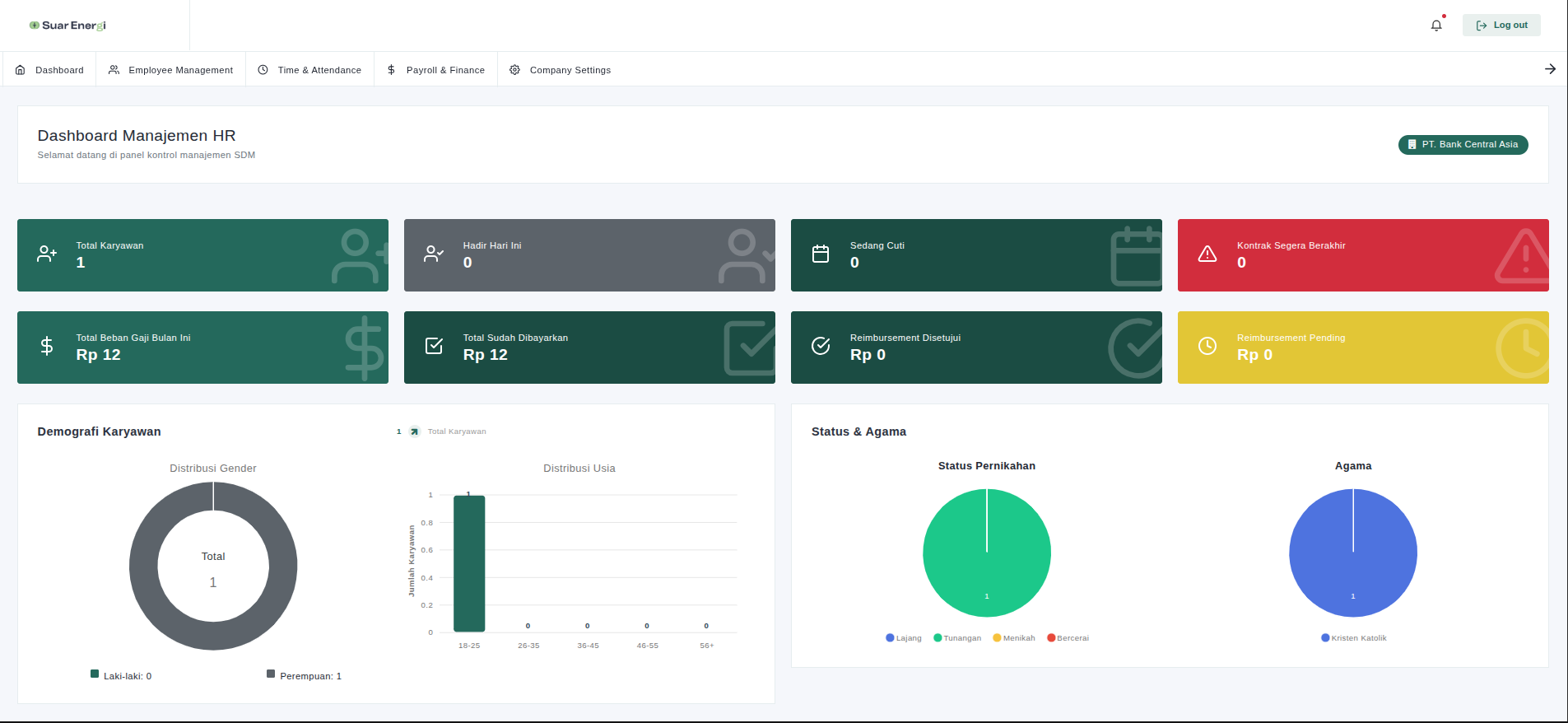Click the Sedang Cuti label
This screenshot has width=1568, height=723.
[877, 245]
